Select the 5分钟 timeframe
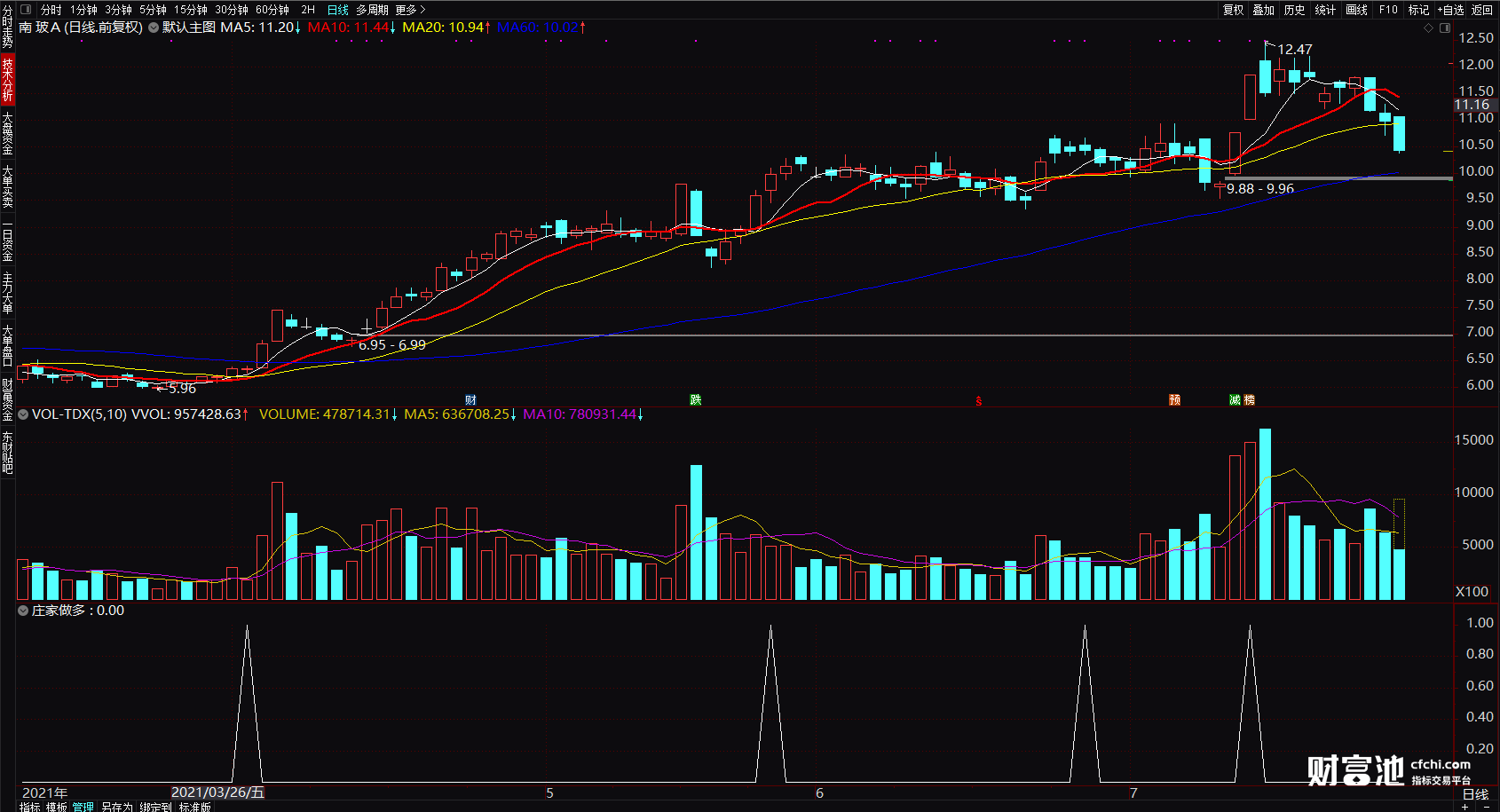Image resolution: width=1500 pixels, height=812 pixels. click(x=153, y=10)
